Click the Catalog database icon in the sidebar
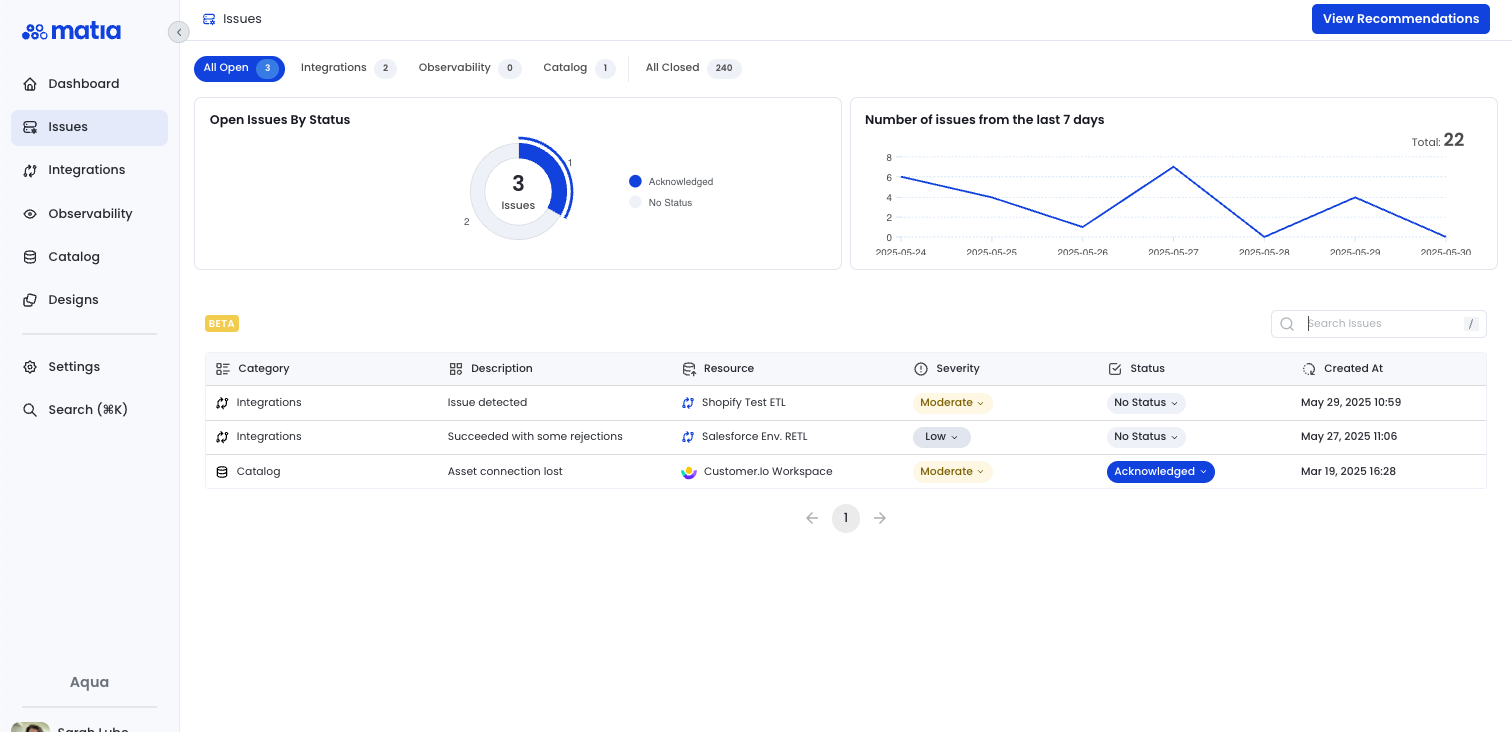Screen dimensions: 1512x732 point(30,257)
